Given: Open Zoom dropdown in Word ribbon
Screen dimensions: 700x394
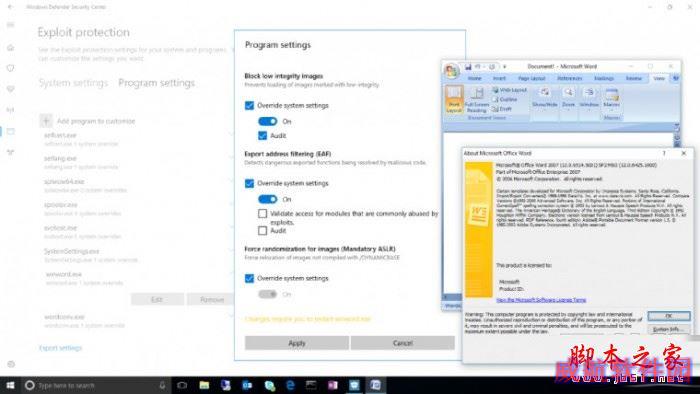Looking at the screenshot, I should coord(568,99).
